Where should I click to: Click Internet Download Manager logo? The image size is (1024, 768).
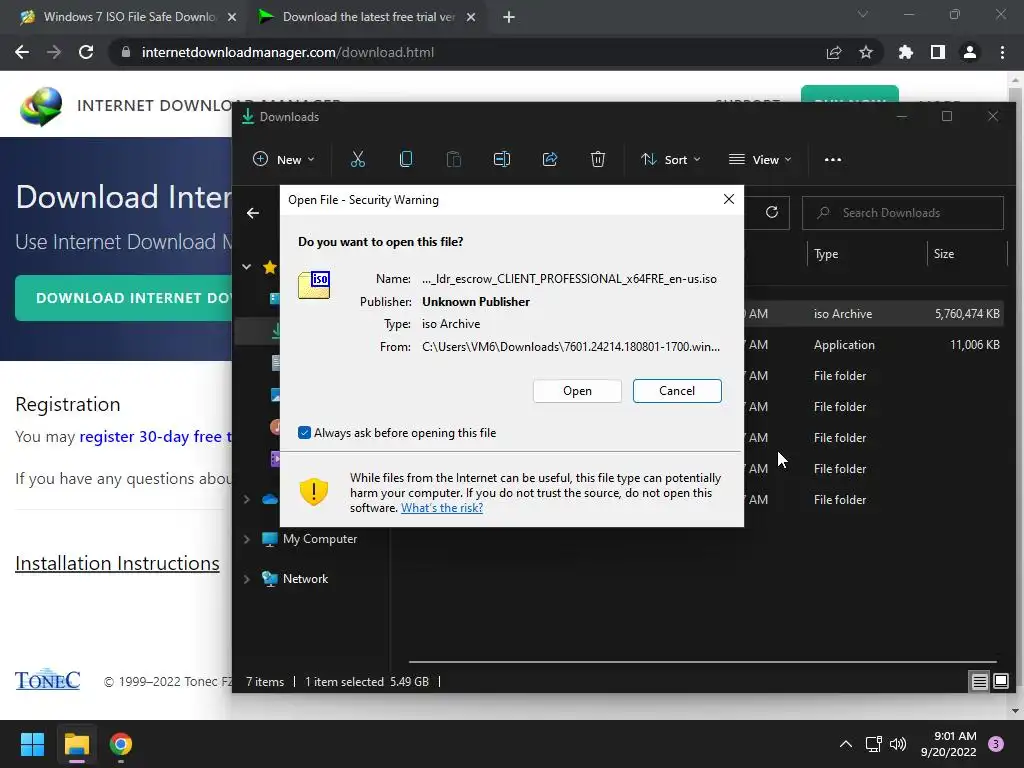pyautogui.click(x=41, y=106)
